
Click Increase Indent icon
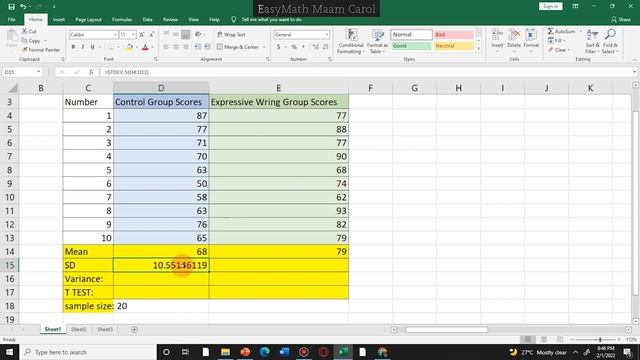coord(207,47)
